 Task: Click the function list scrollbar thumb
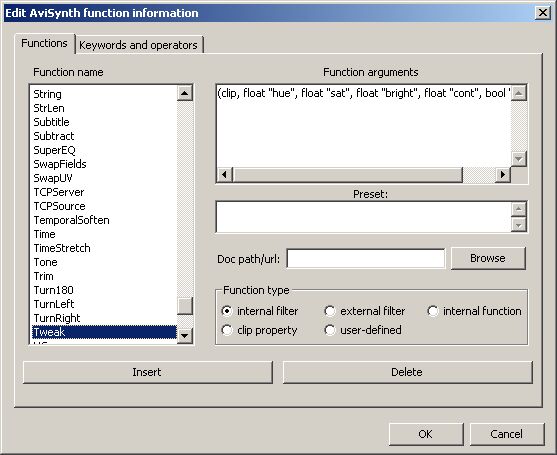click(x=185, y=306)
